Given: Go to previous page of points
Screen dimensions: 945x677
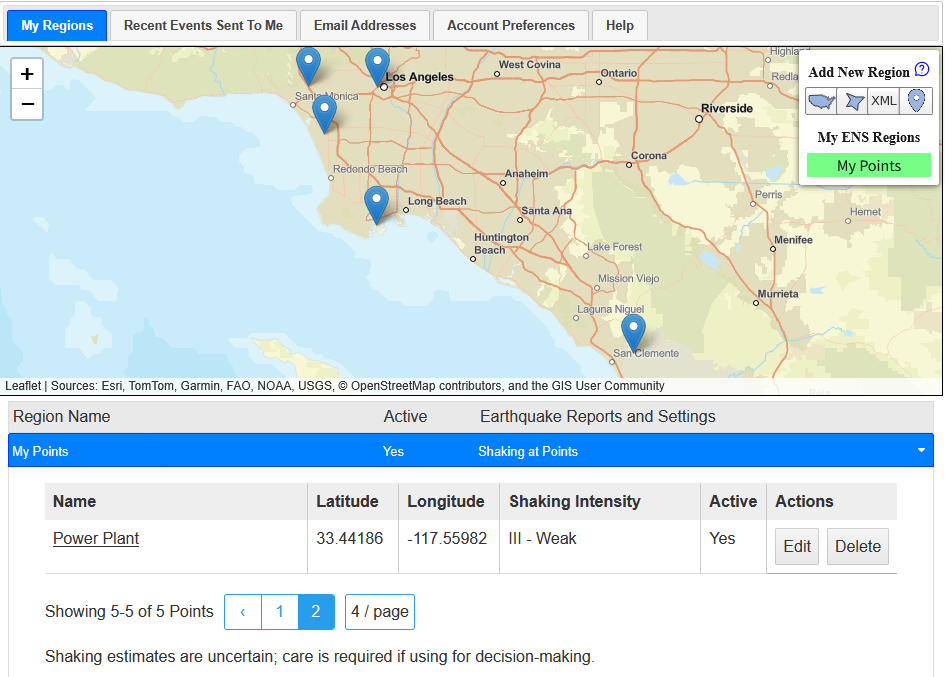Looking at the screenshot, I should (243, 612).
